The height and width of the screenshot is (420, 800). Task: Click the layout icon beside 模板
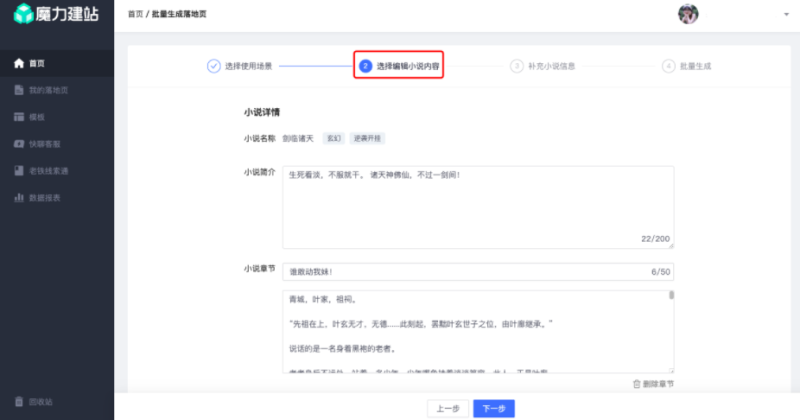click(19, 117)
